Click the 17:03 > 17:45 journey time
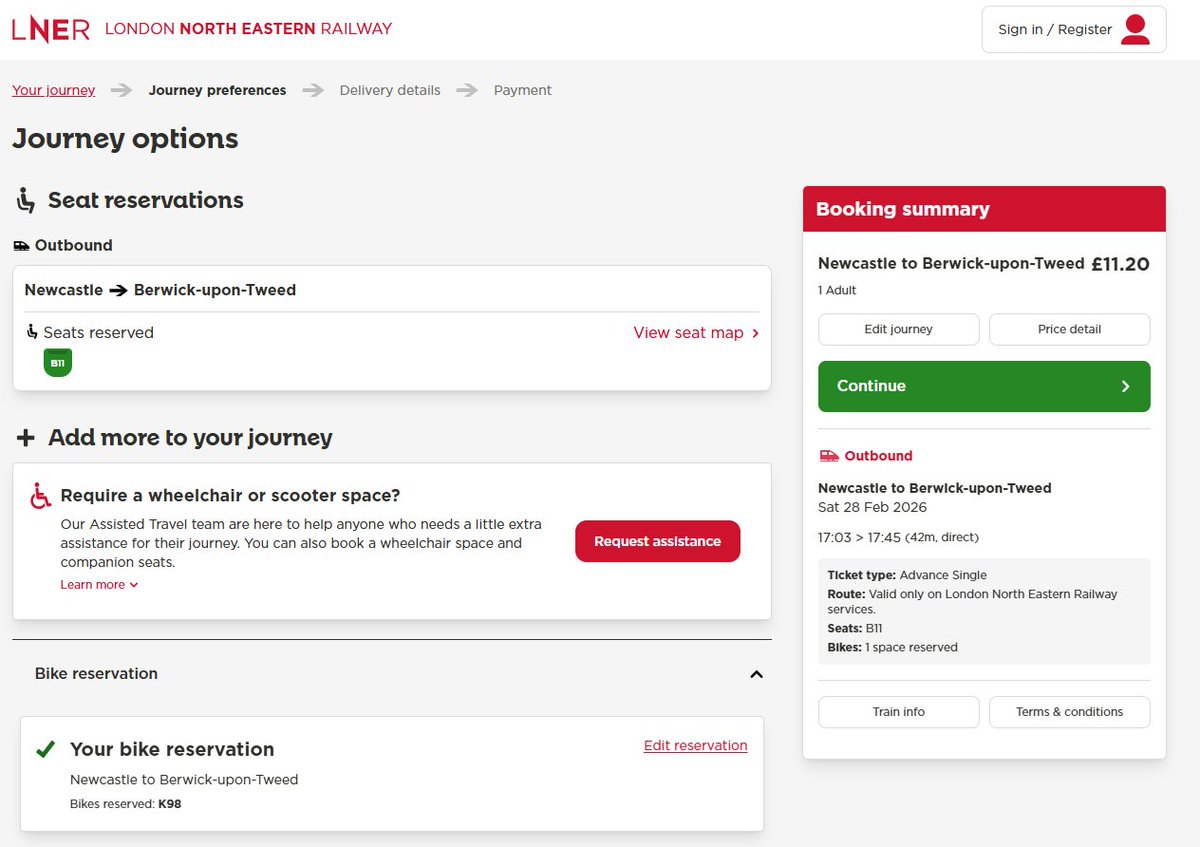Screen dimensions: 1200x847 [898, 537]
